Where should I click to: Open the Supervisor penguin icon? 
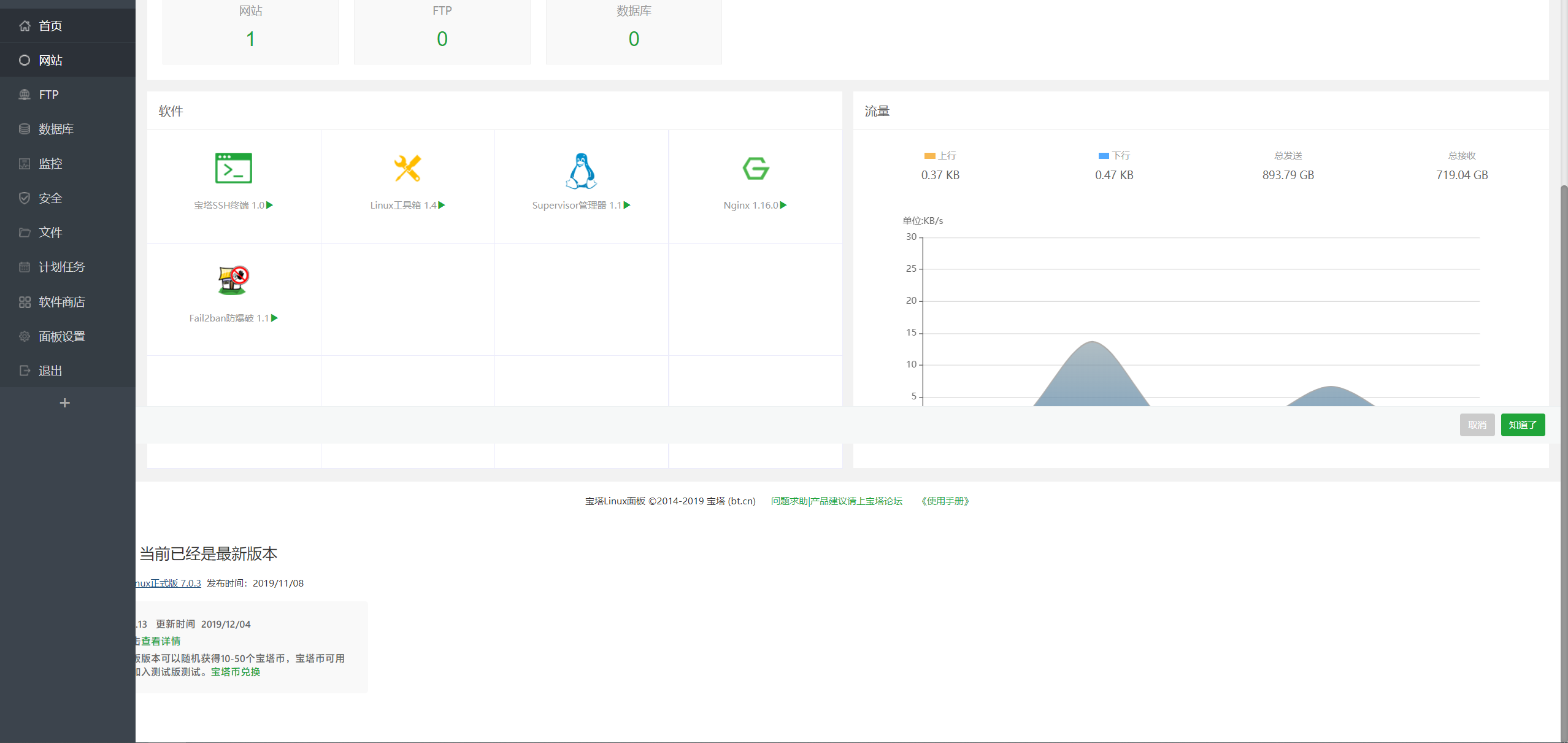coord(581,171)
